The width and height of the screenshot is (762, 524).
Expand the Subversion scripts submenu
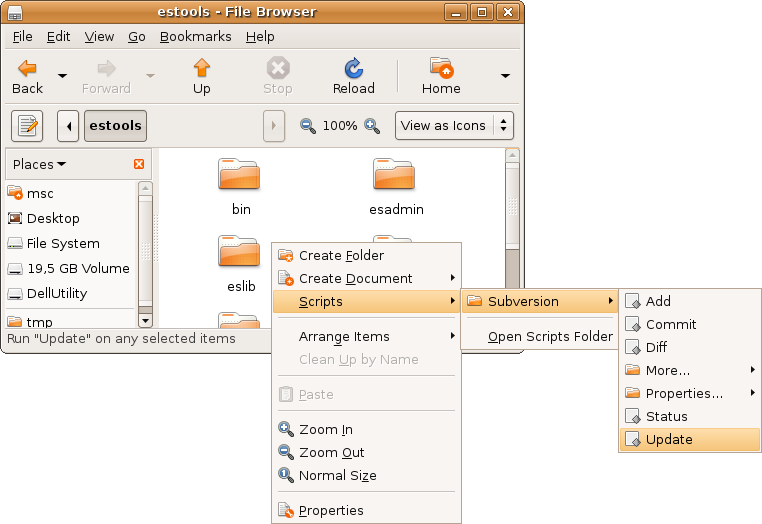[x=539, y=301]
